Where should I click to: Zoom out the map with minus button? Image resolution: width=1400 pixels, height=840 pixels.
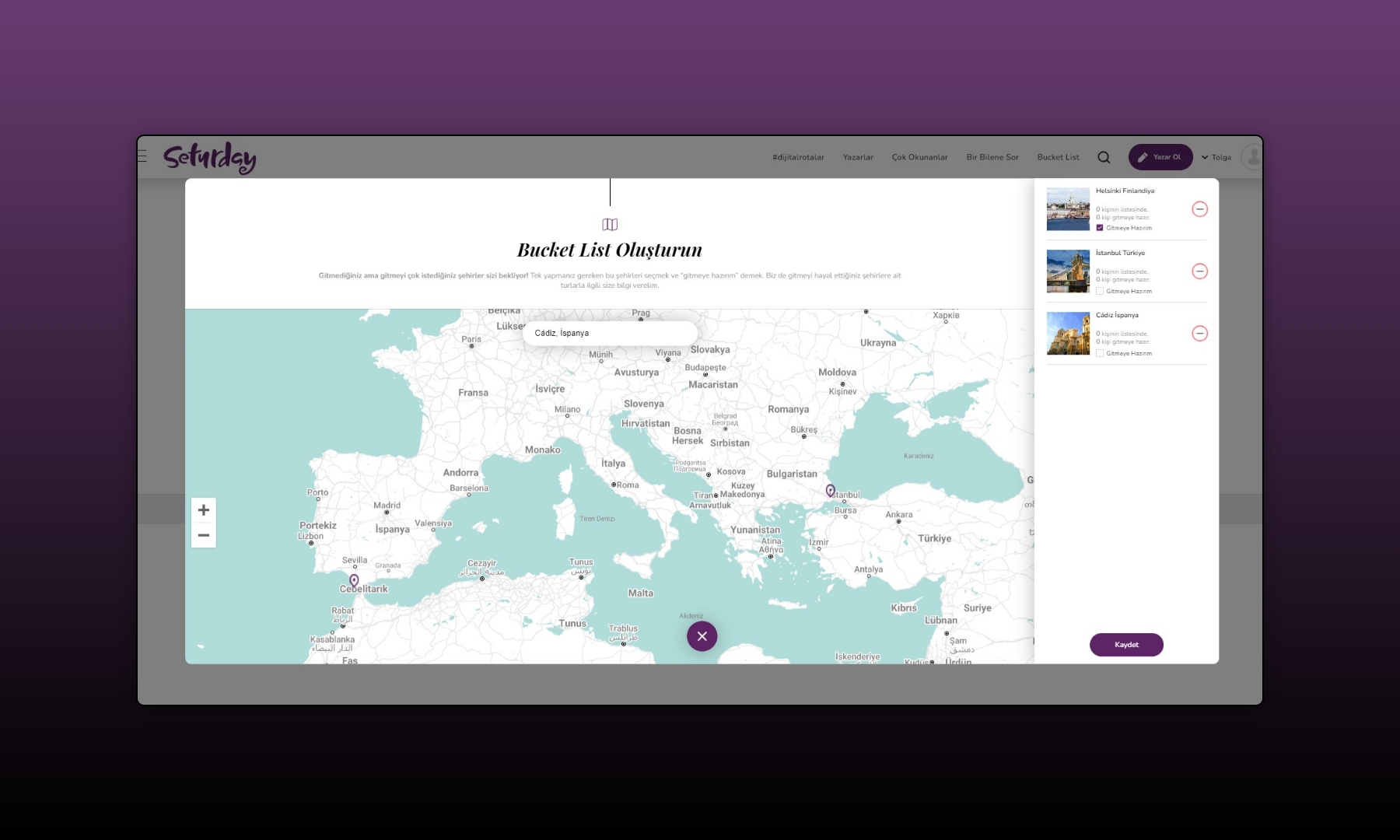coord(204,535)
